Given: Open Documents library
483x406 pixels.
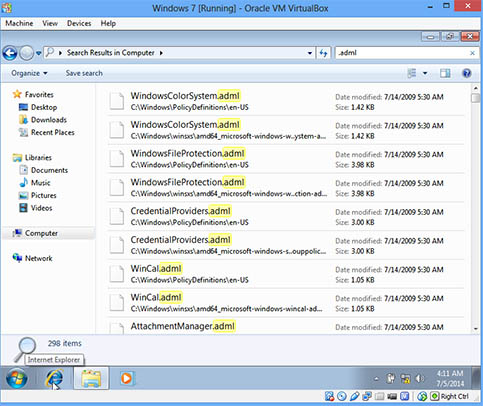Looking at the screenshot, I should click(x=49, y=170).
